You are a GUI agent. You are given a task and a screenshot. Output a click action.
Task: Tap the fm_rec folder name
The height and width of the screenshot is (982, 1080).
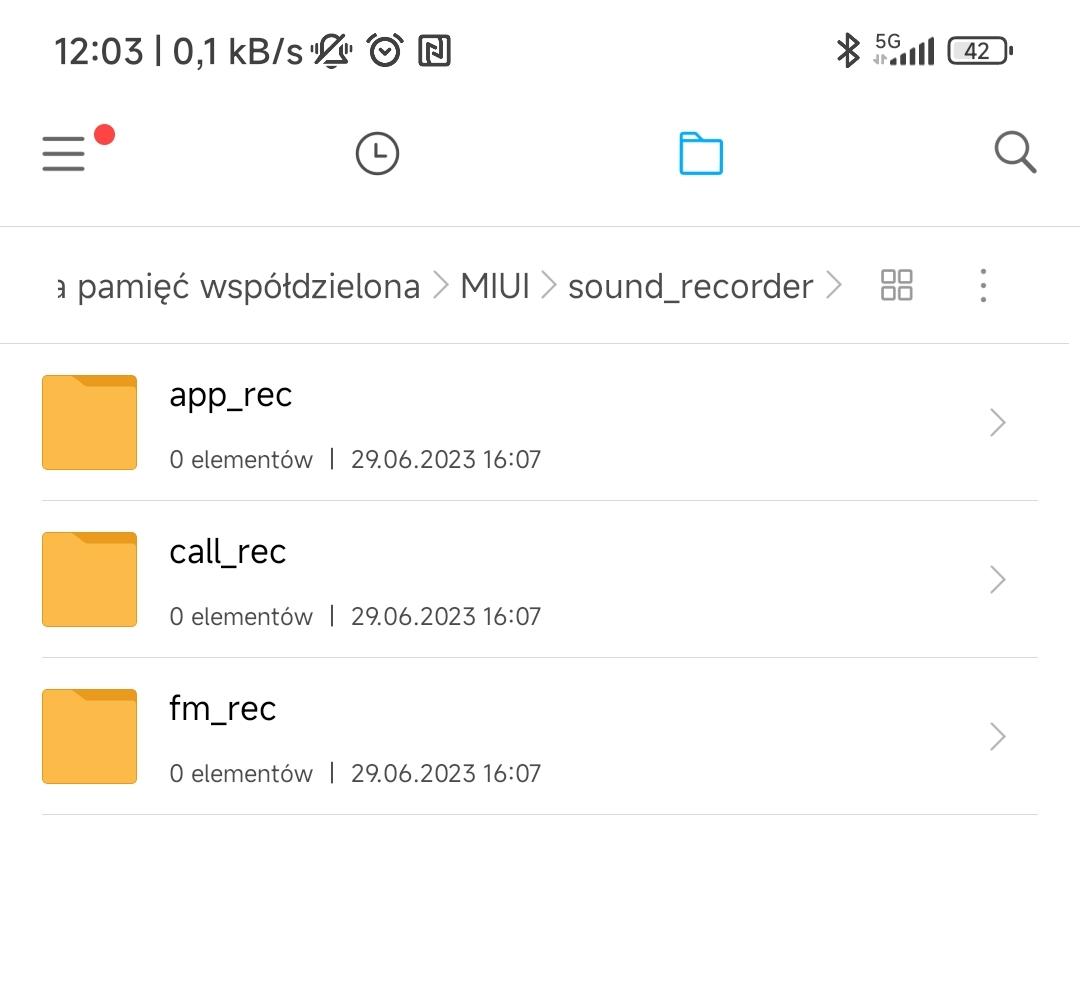pyautogui.click(x=223, y=709)
